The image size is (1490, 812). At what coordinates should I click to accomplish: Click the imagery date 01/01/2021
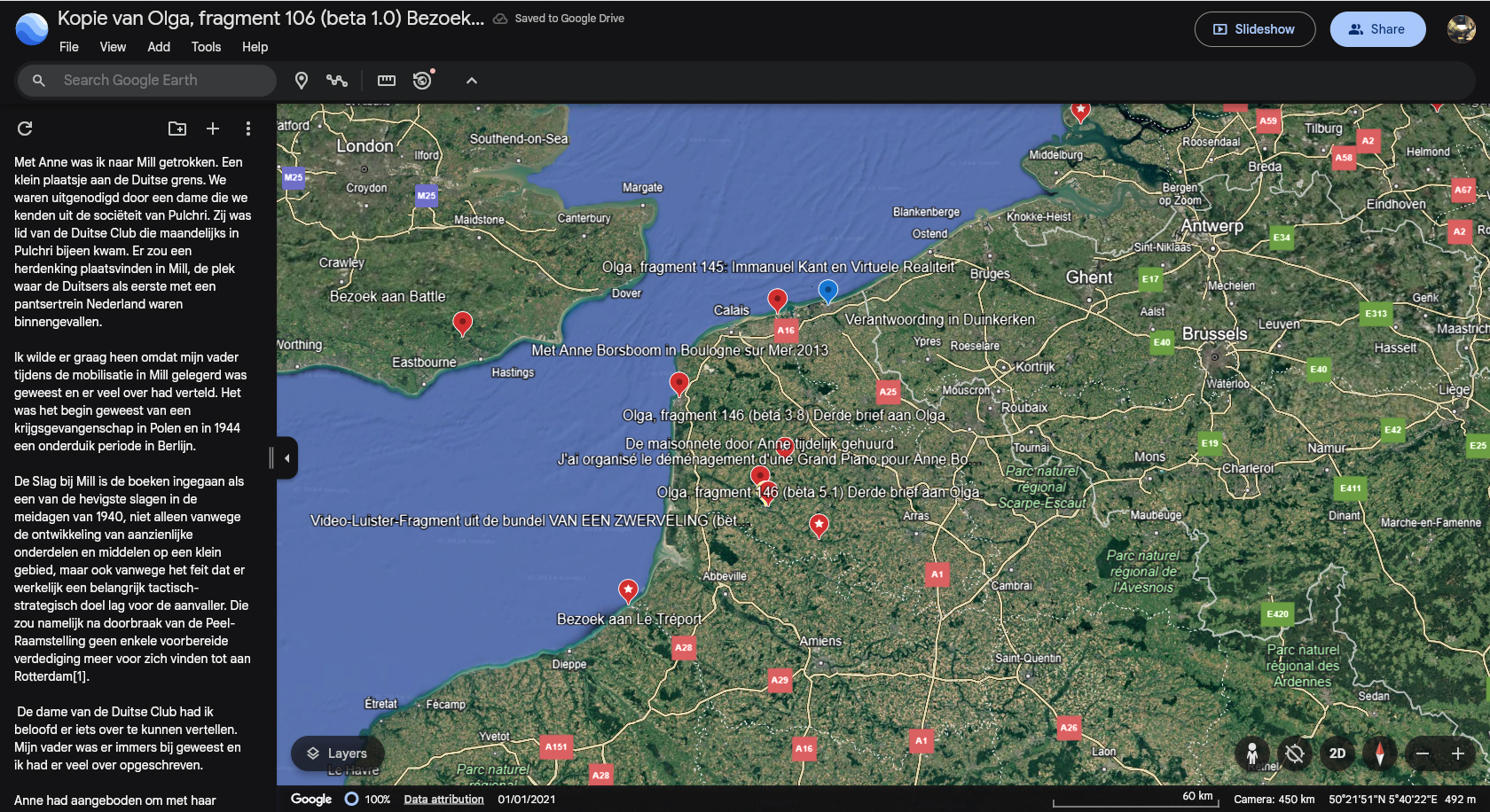tap(527, 800)
